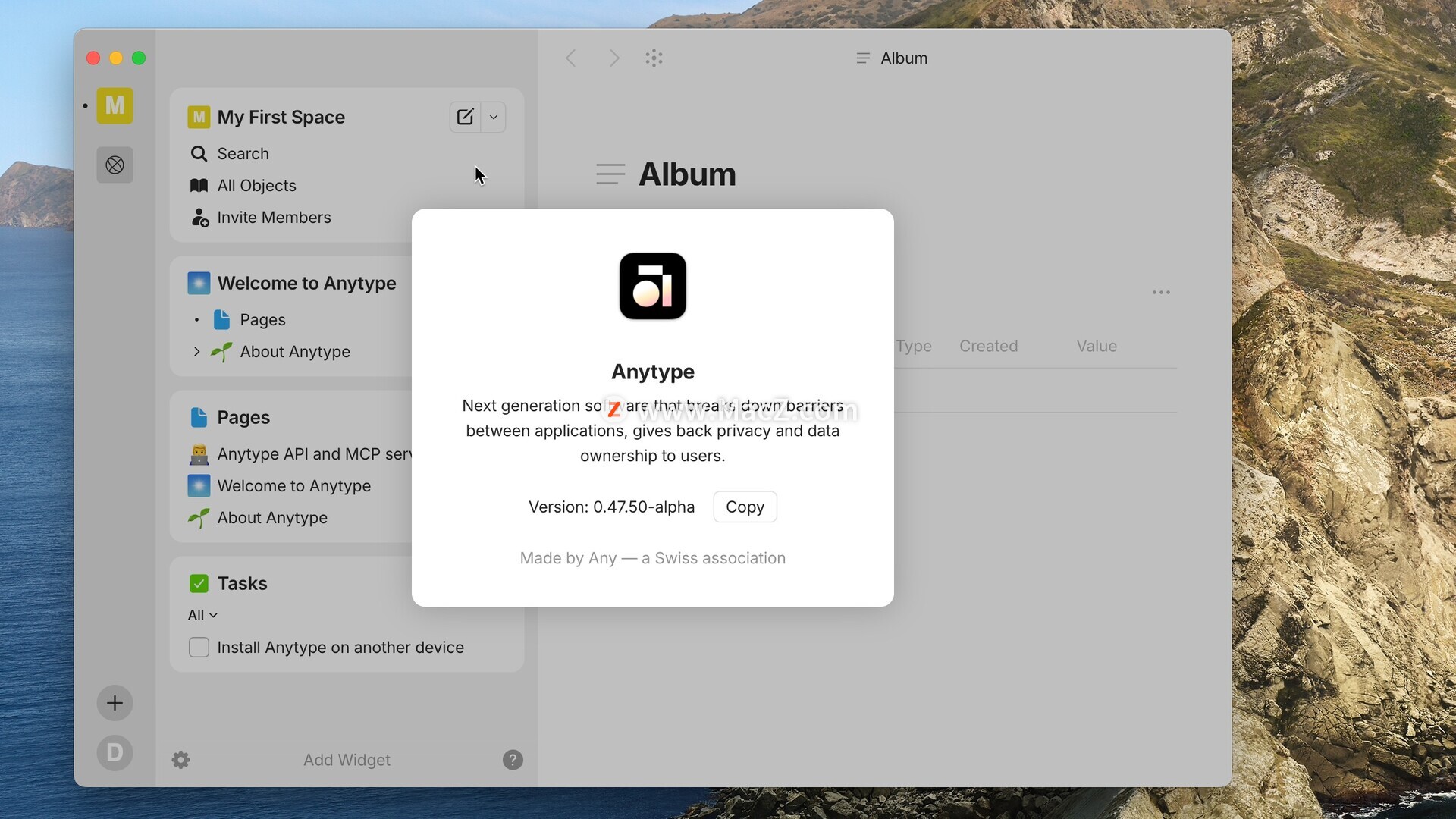The image size is (1456, 819).
Task: Open Search in My First Space
Action: tap(229, 153)
